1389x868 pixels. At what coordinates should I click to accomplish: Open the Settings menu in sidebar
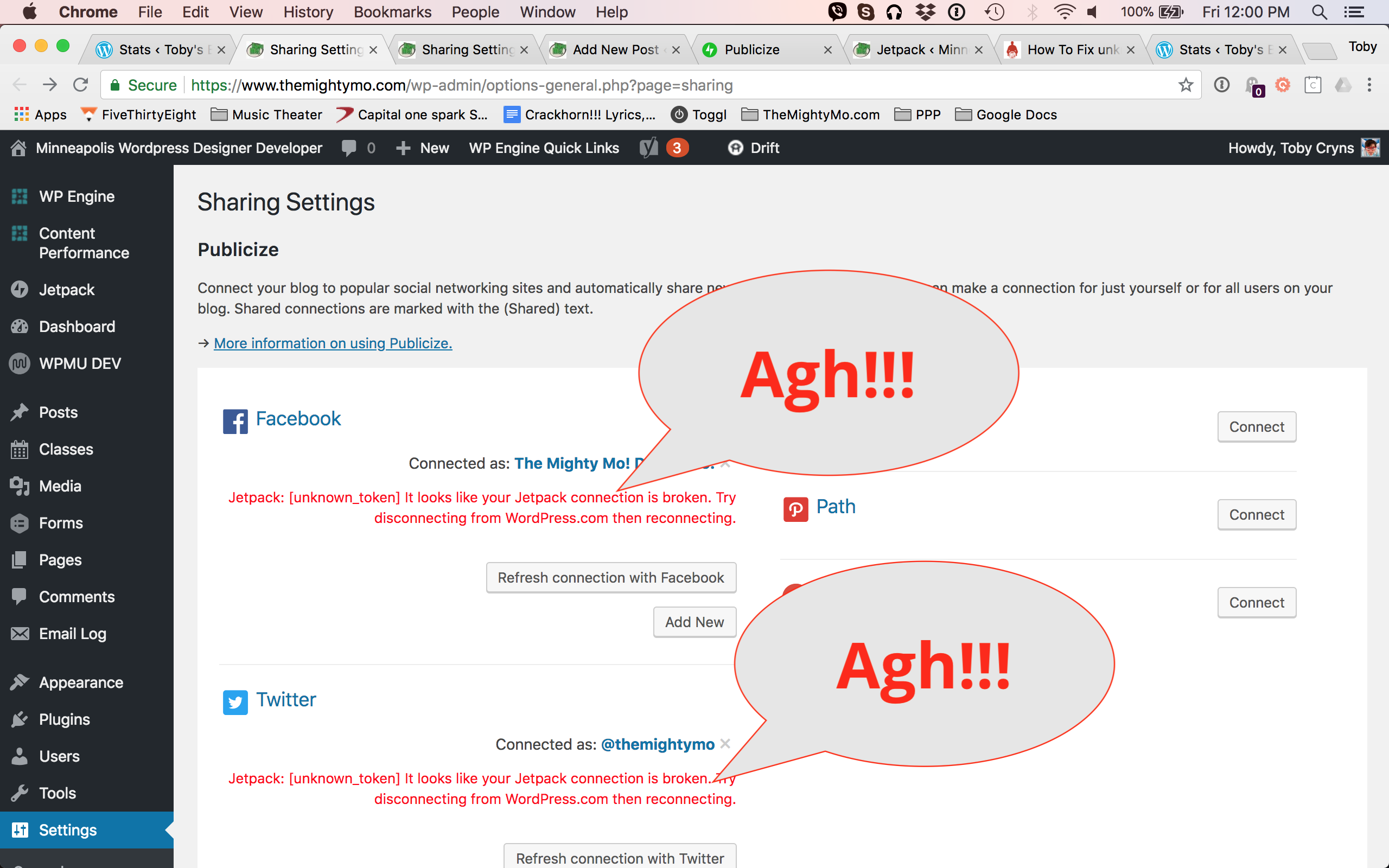(86, 829)
